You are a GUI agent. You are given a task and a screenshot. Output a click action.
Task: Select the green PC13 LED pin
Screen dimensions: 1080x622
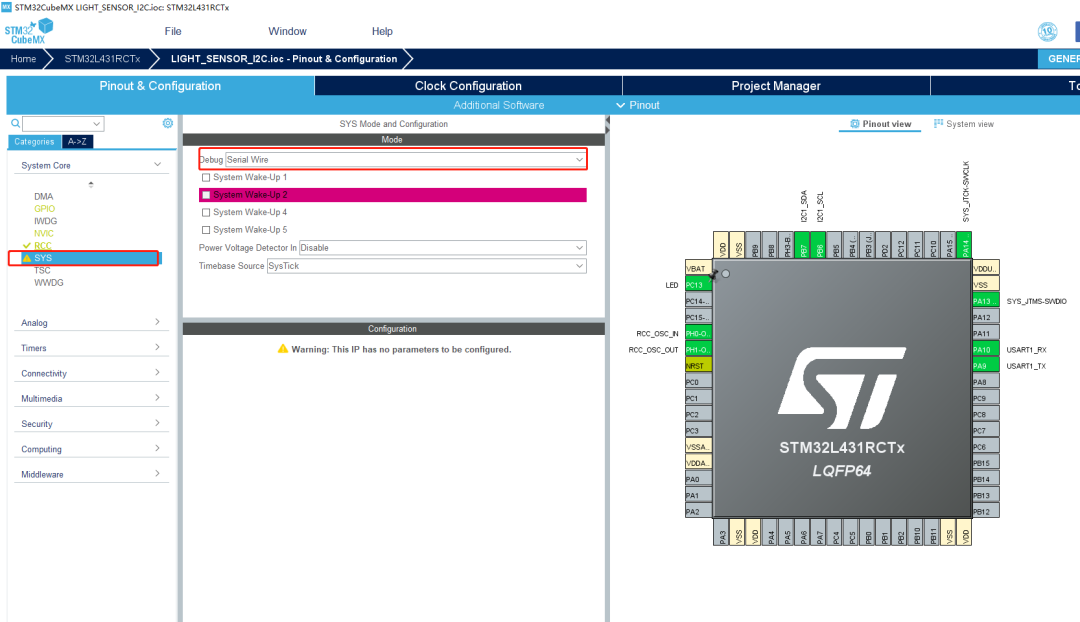pos(698,284)
